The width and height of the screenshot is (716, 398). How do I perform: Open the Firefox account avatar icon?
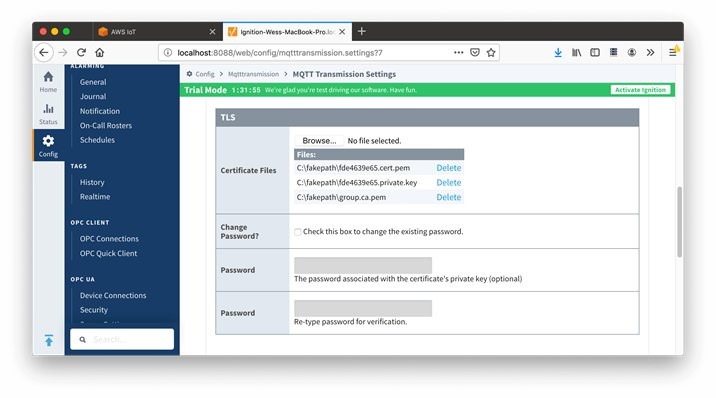(x=632, y=52)
